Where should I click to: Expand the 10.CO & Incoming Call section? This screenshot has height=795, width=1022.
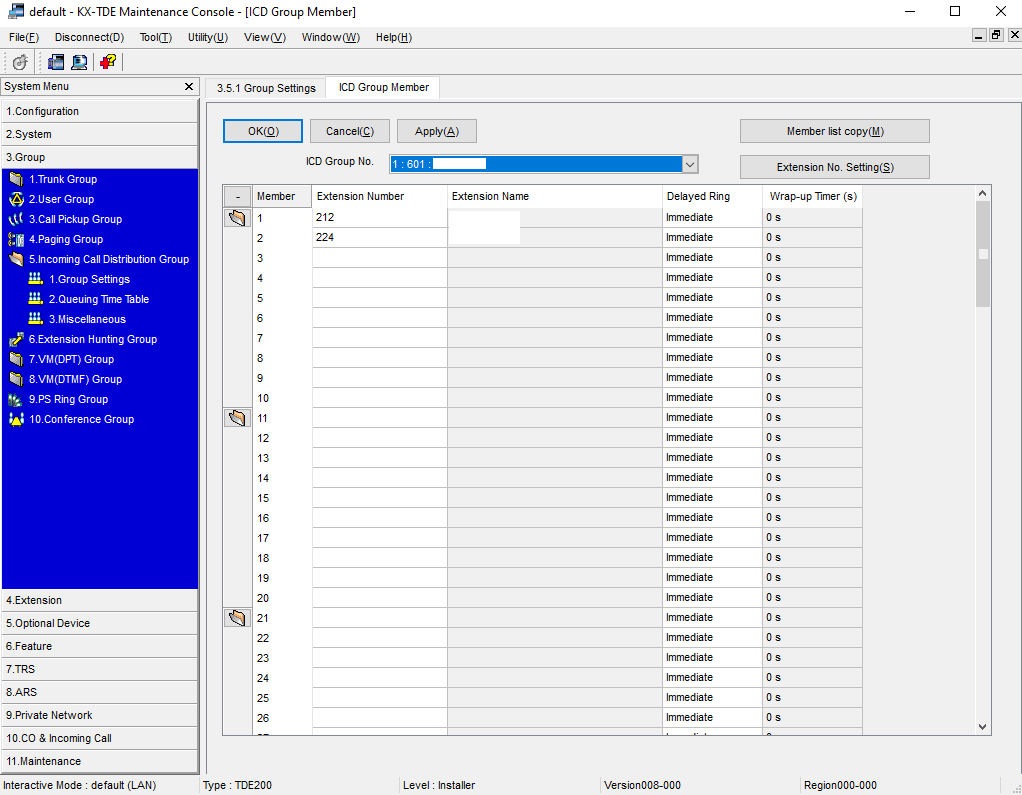(x=100, y=738)
